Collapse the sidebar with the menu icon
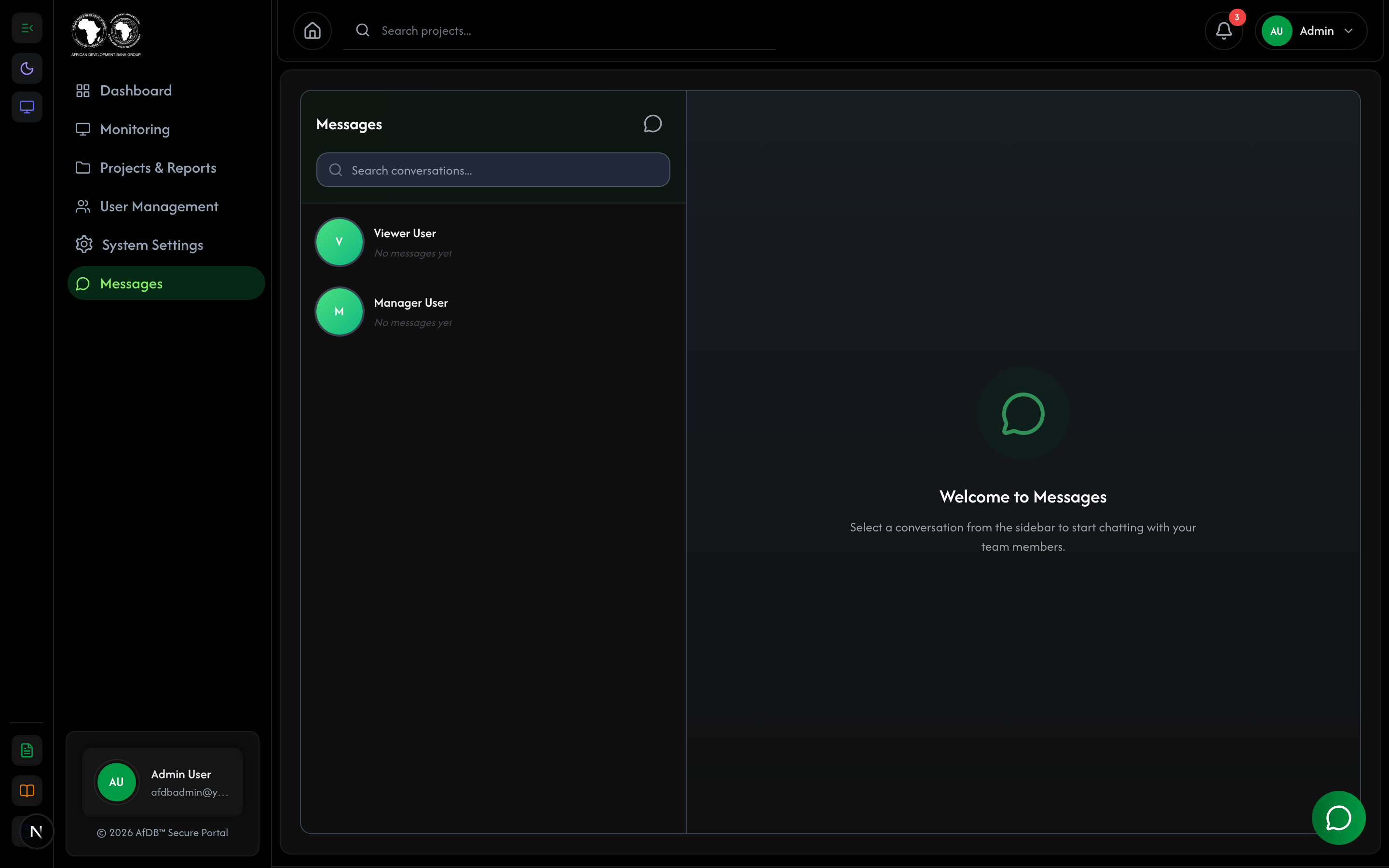The height and width of the screenshot is (868, 1389). [x=27, y=28]
